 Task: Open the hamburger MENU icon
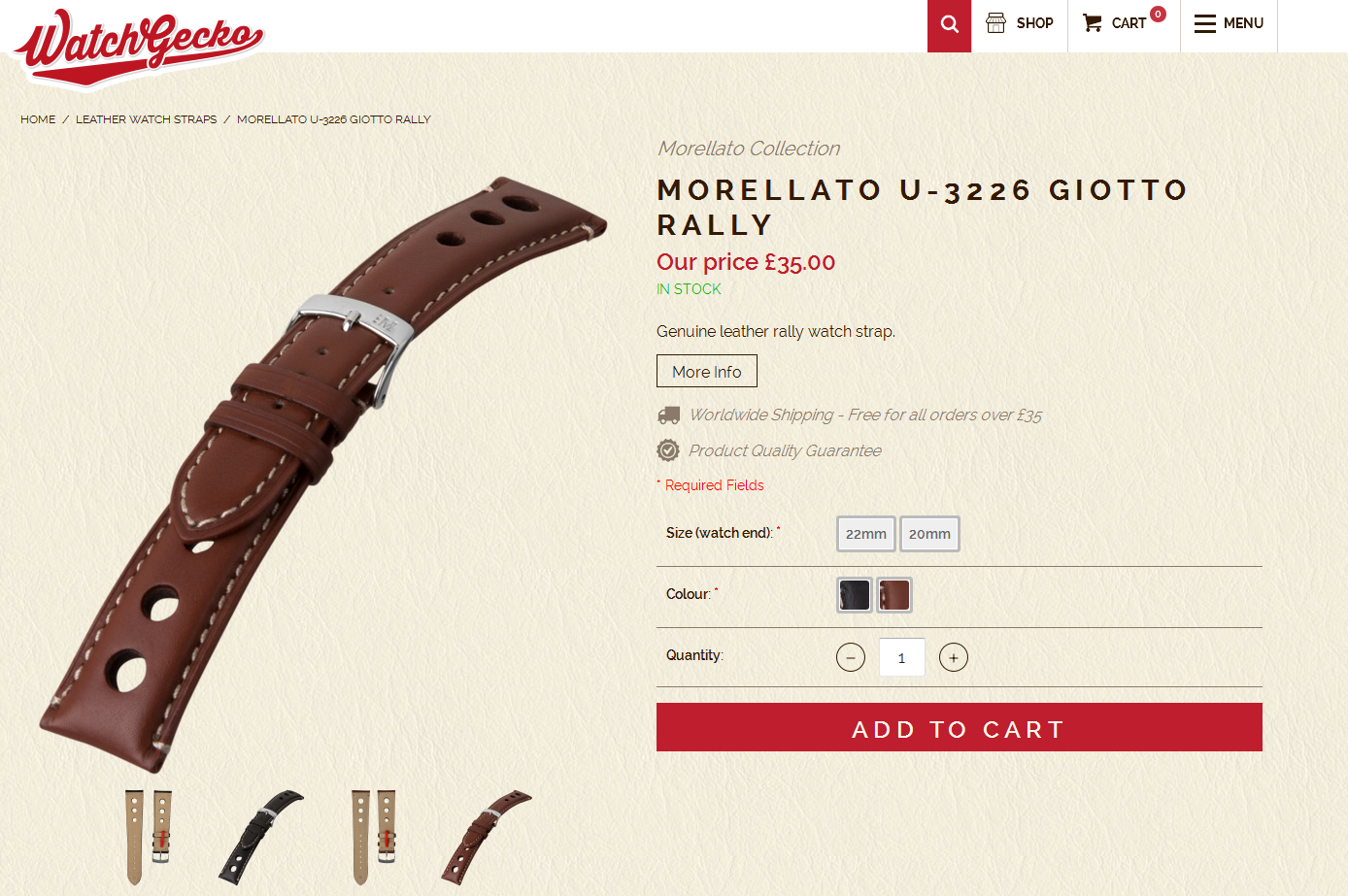click(x=1204, y=23)
